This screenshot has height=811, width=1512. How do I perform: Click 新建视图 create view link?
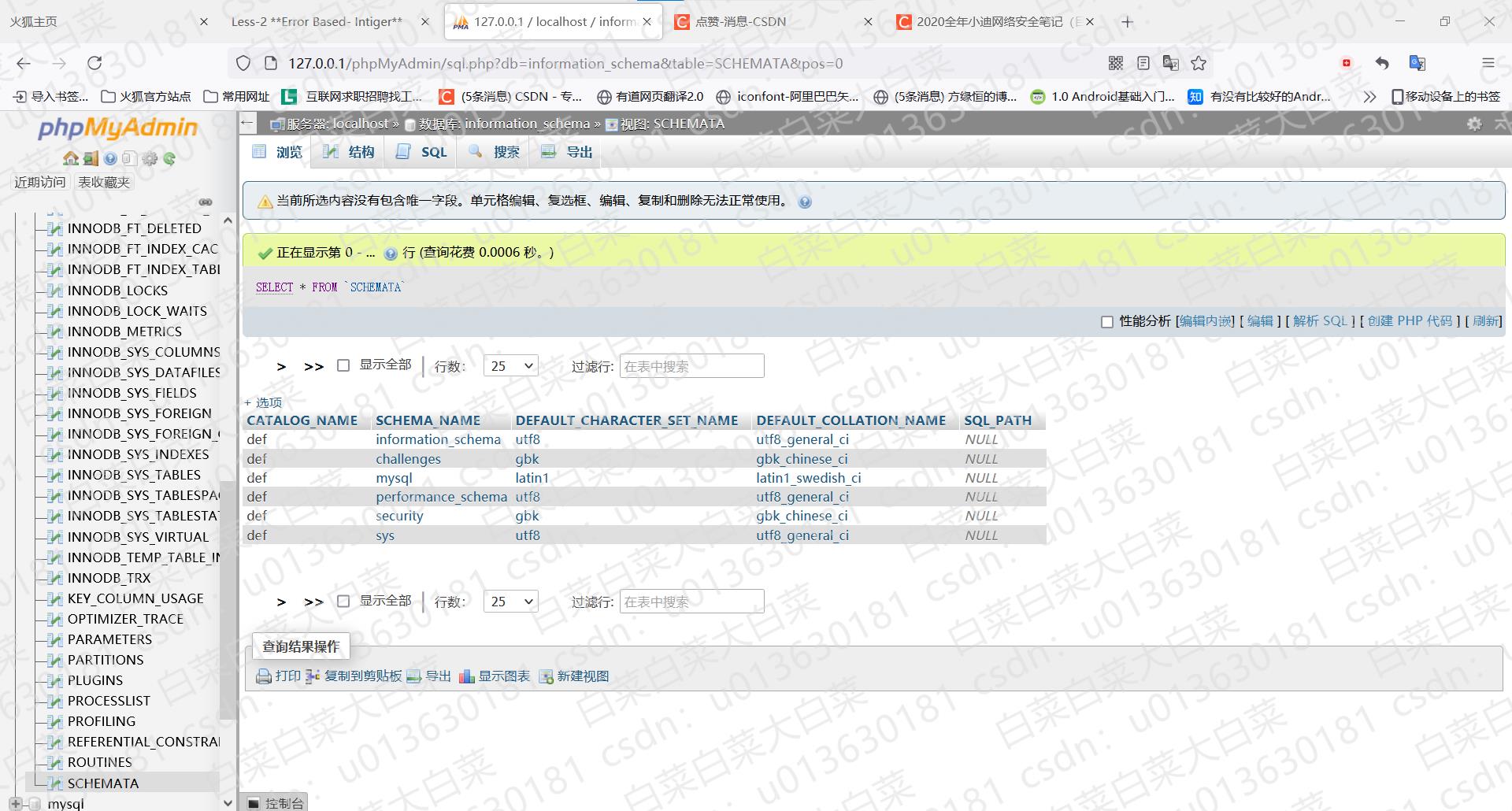click(x=574, y=676)
